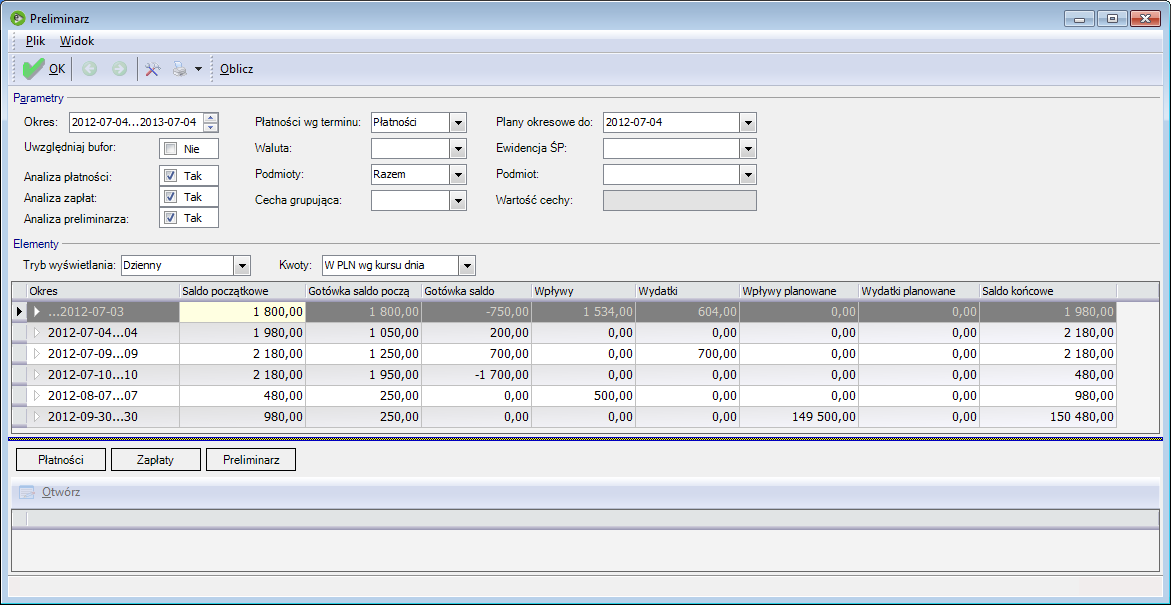Select the 604,00 Wydatki cell
The image size is (1171, 605).
(x=688, y=311)
